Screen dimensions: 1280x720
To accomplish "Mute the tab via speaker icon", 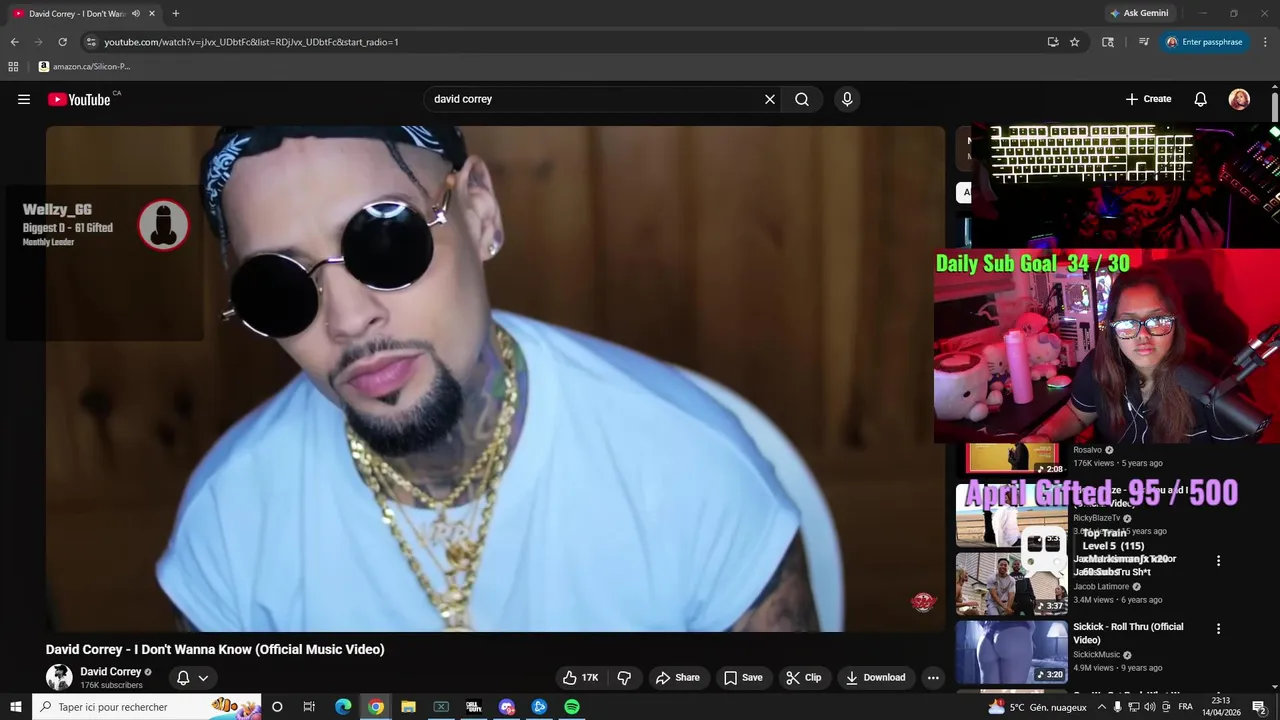I will coord(136,14).
